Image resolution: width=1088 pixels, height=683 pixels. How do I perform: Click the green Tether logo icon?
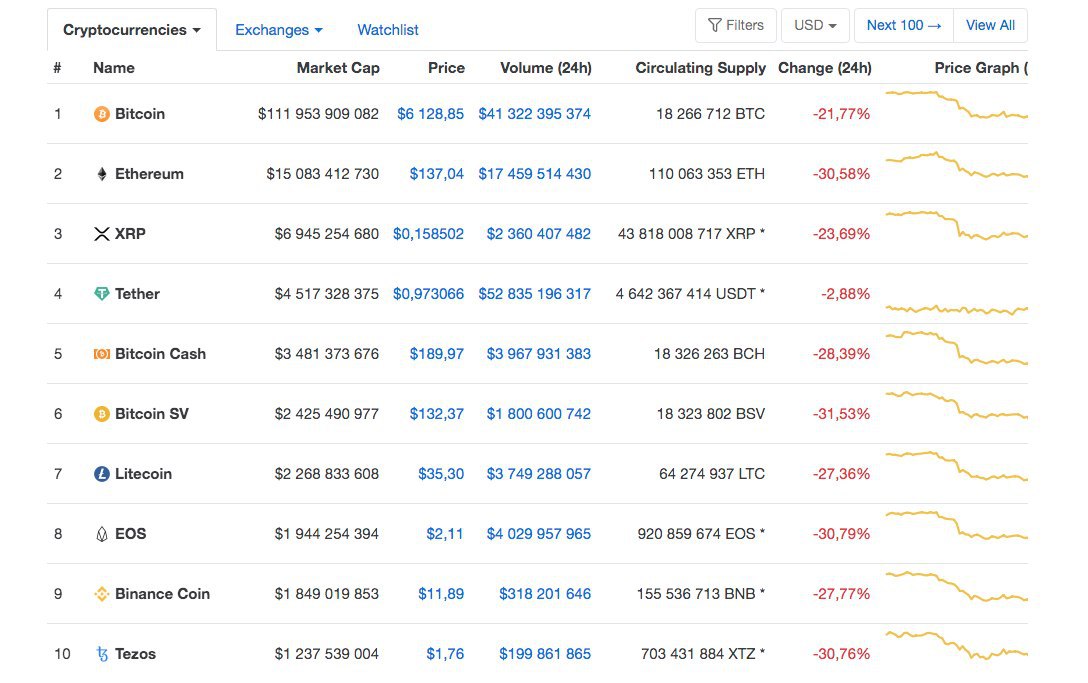click(x=101, y=294)
